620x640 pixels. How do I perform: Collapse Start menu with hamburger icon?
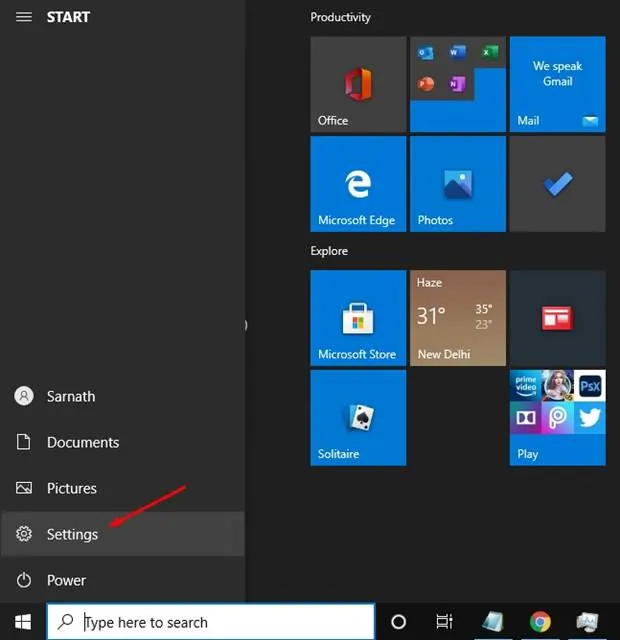tap(24, 17)
